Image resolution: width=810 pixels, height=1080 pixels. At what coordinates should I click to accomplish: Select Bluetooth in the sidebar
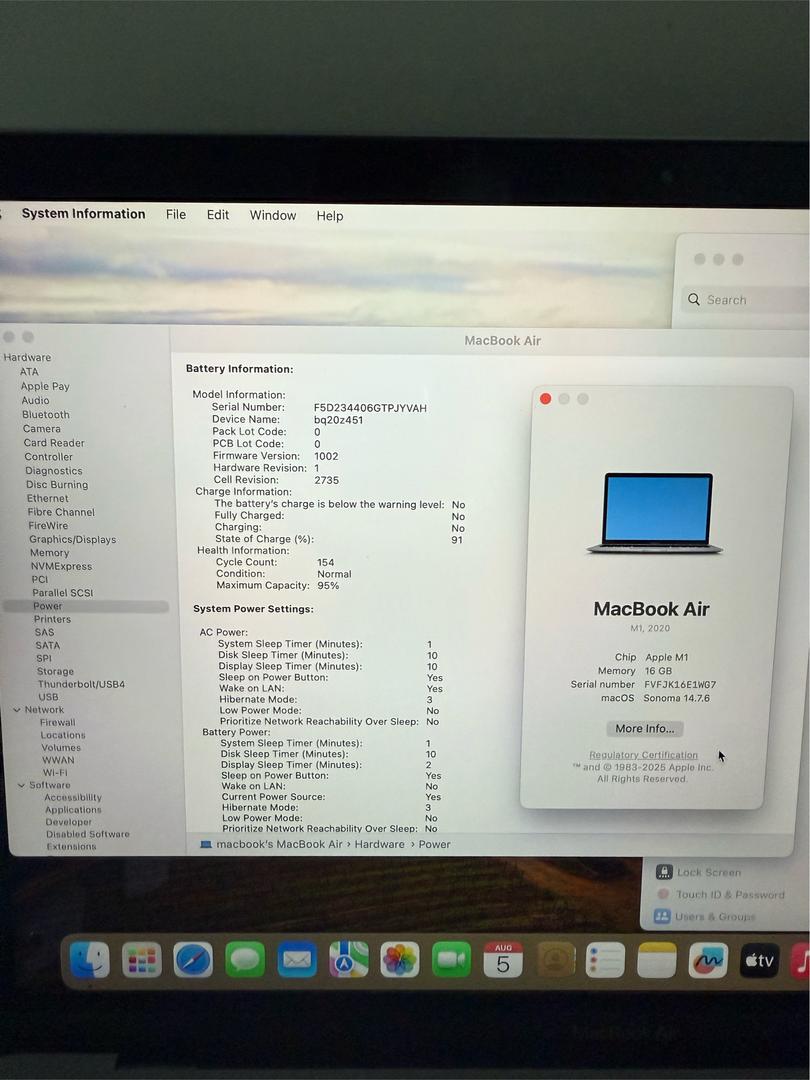[x=45, y=415]
